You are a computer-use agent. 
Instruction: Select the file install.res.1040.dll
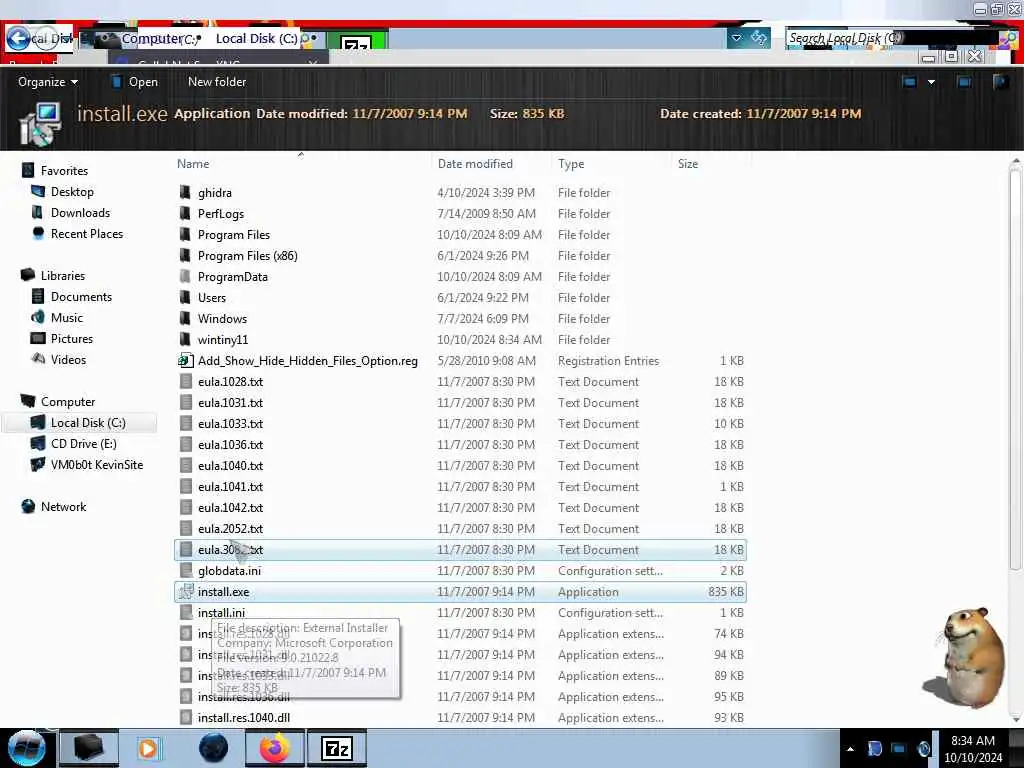tap(244, 718)
